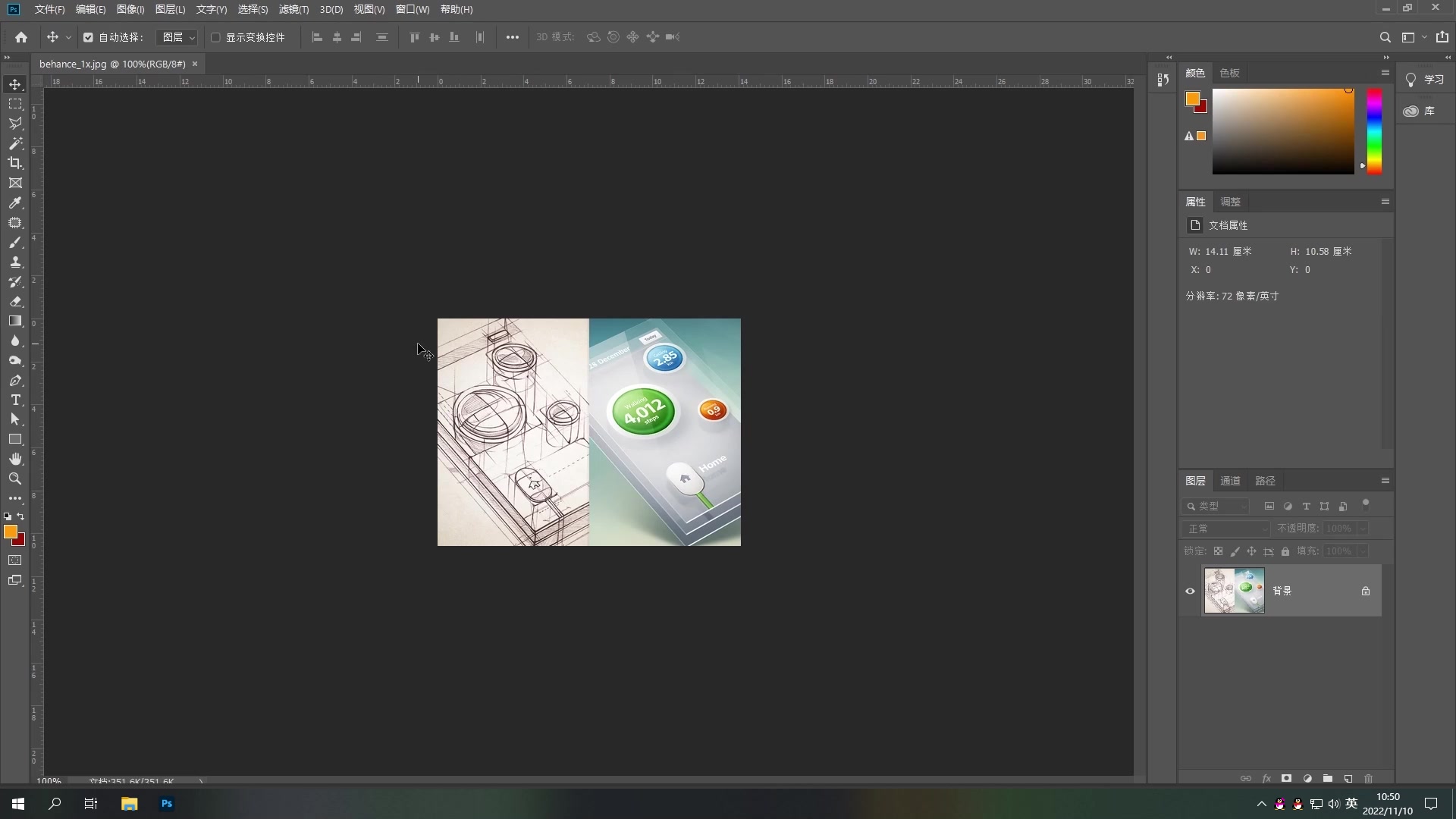
Task: Enable the 显示变换控件 checkbox
Action: [215, 37]
